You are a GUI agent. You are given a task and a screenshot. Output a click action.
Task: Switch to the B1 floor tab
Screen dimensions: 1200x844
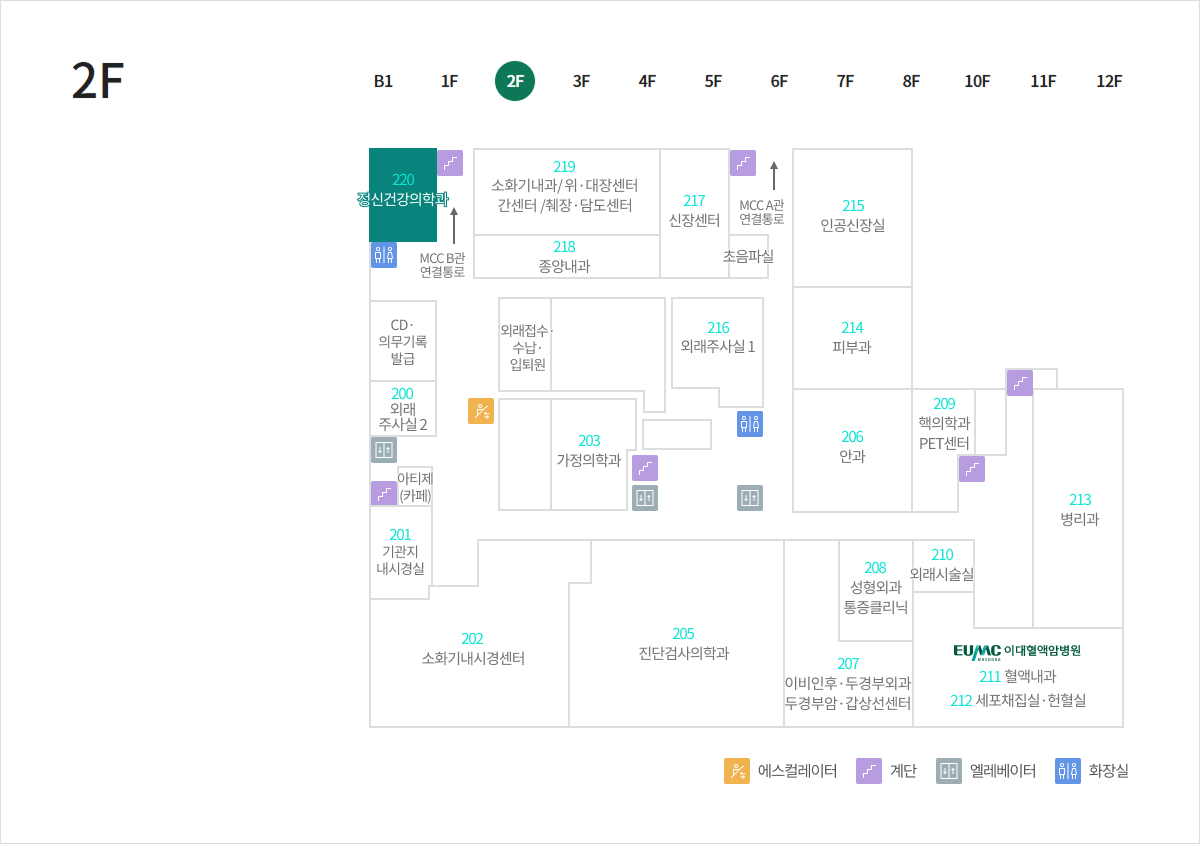383,82
